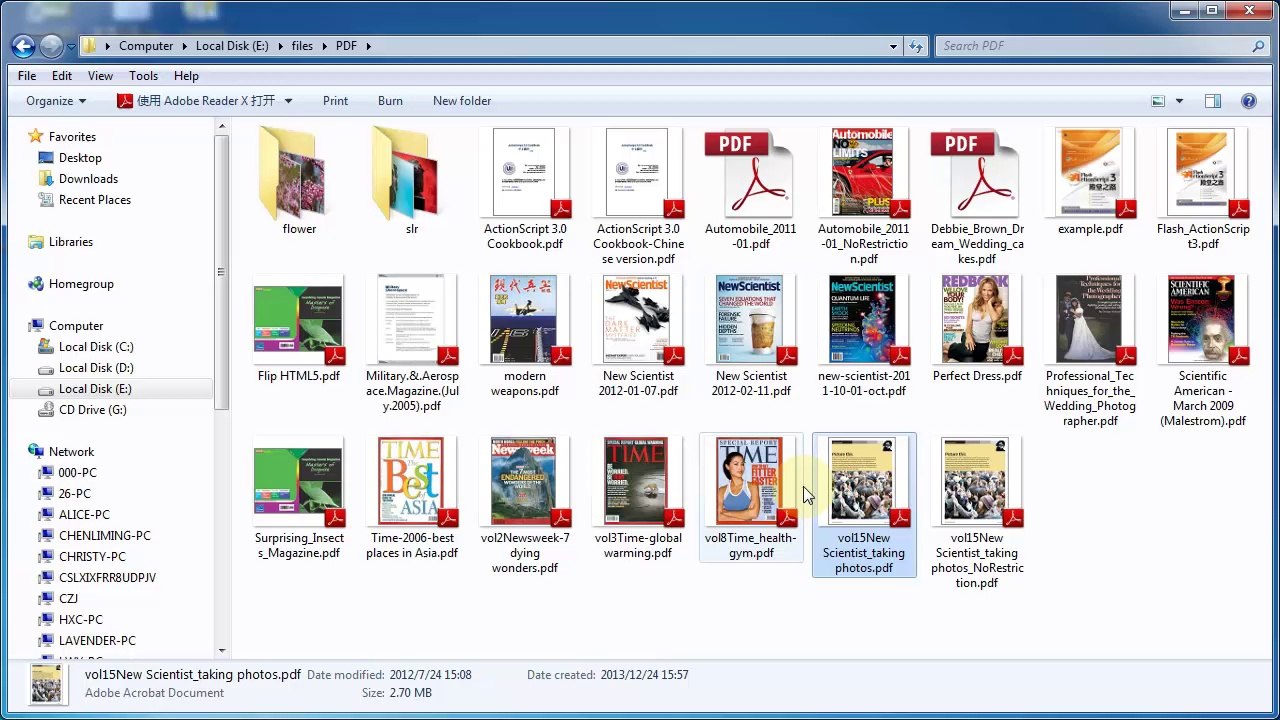Image resolution: width=1280 pixels, height=720 pixels.
Task: Open recent locations history dropdown
Action: (x=70, y=46)
